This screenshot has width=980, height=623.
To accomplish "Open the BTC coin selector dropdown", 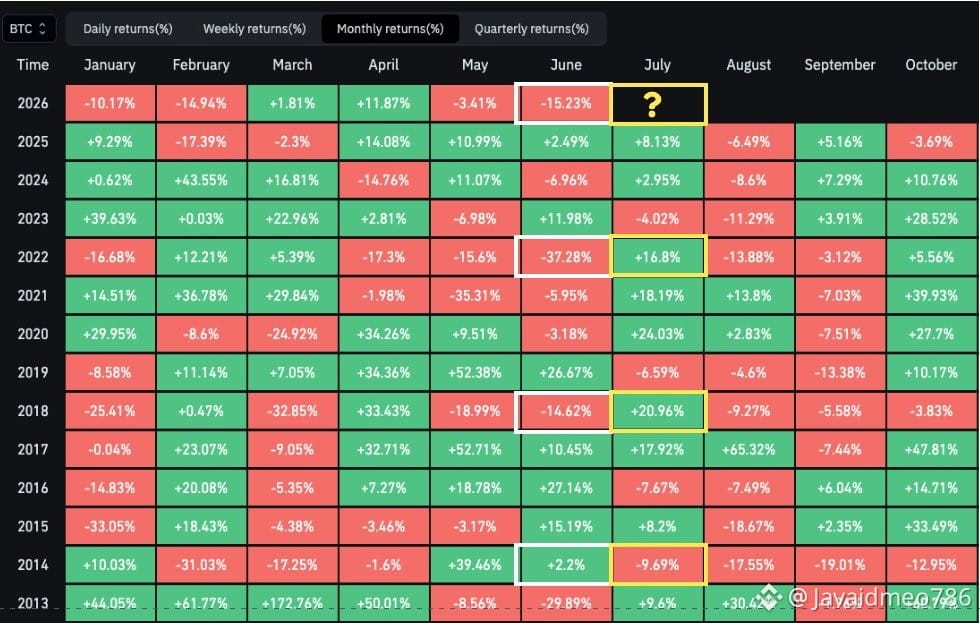I will coord(29,29).
